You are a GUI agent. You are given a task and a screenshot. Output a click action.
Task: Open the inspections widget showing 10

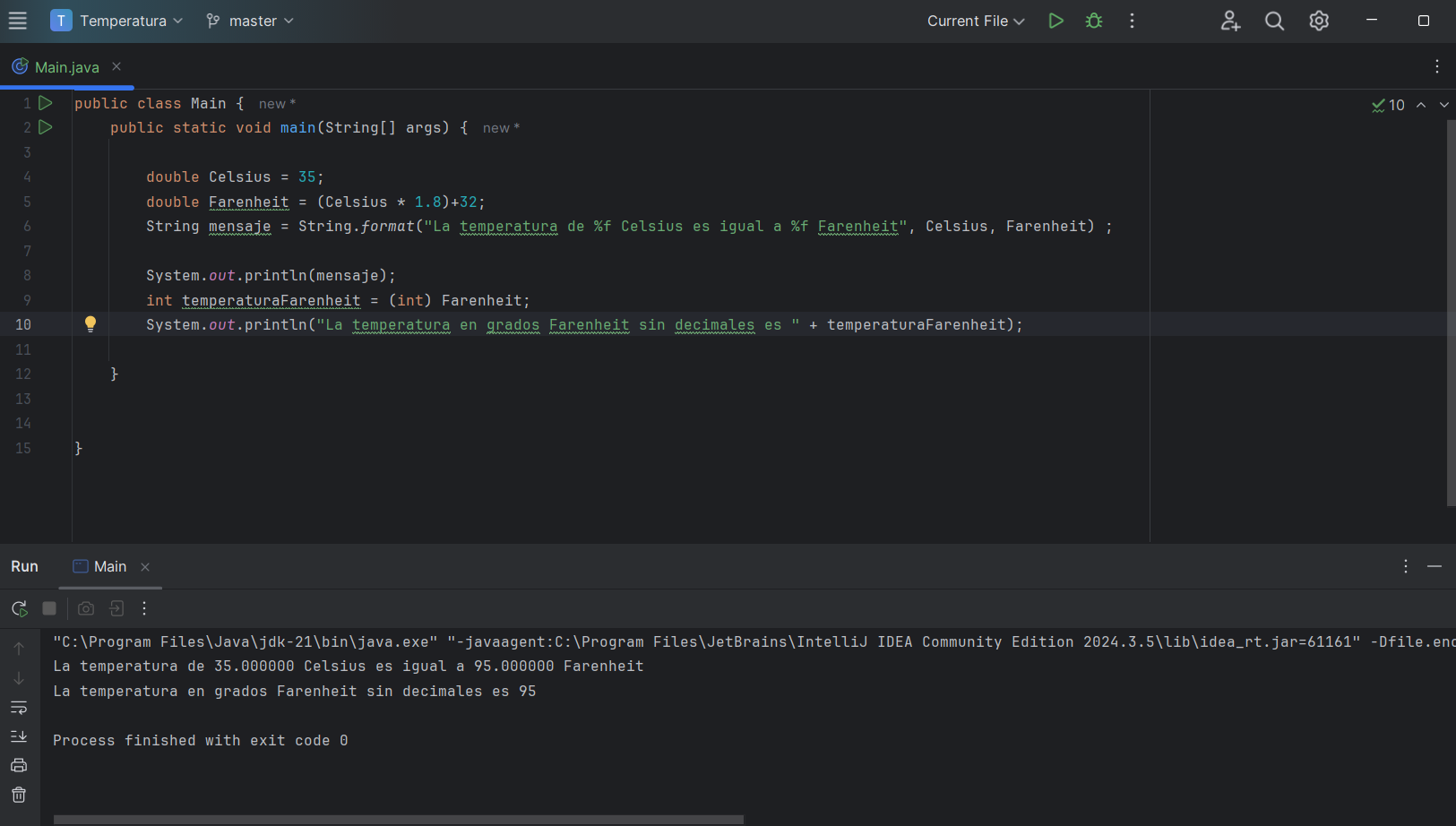1388,105
